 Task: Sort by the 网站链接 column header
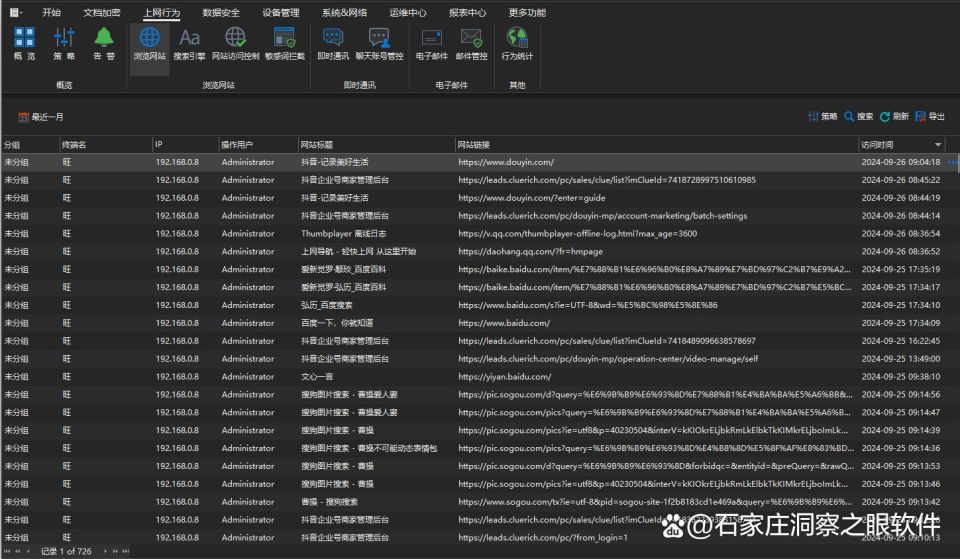coord(656,145)
